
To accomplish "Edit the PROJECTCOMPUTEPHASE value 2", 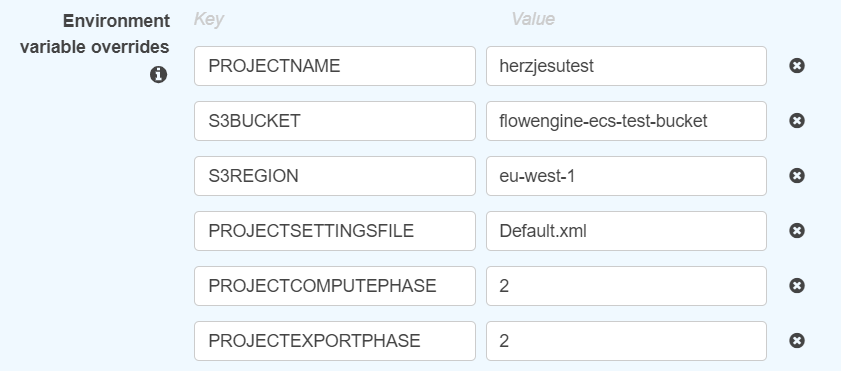I will [626, 286].
